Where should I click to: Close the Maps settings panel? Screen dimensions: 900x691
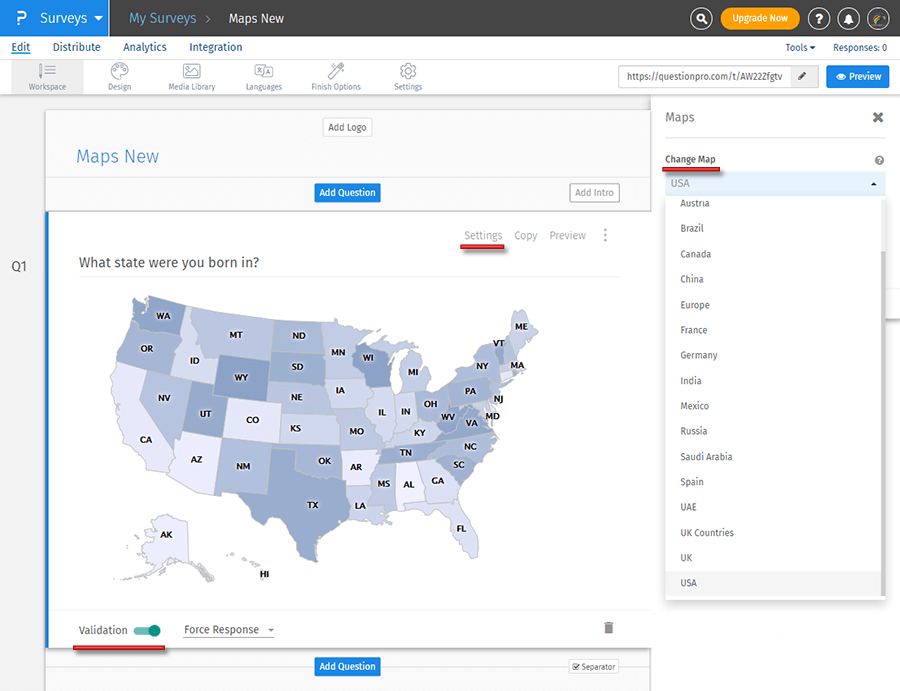877,117
